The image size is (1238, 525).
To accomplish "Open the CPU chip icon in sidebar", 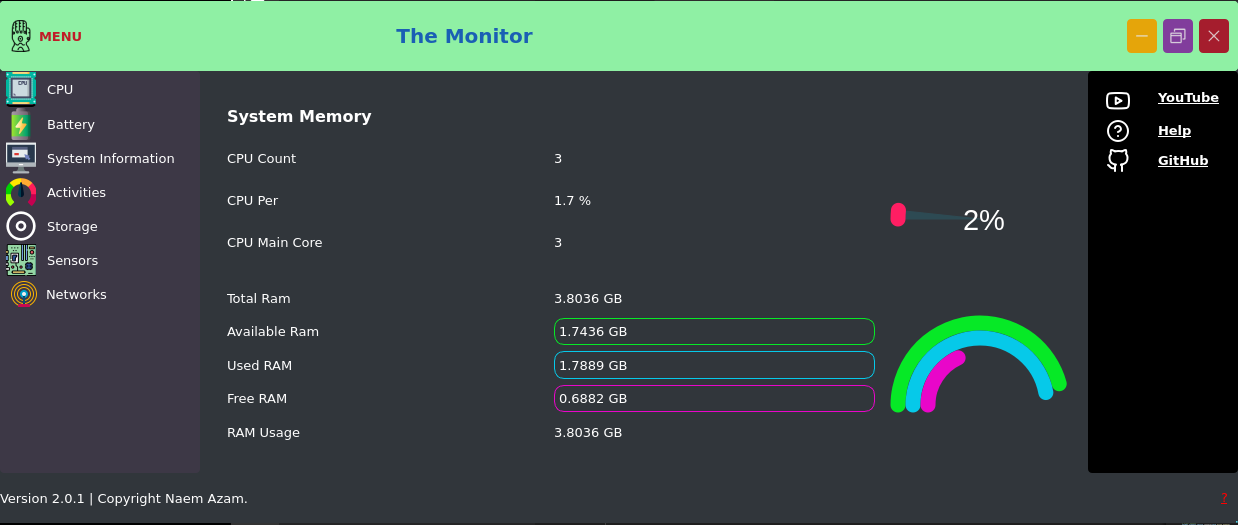I will point(21,89).
